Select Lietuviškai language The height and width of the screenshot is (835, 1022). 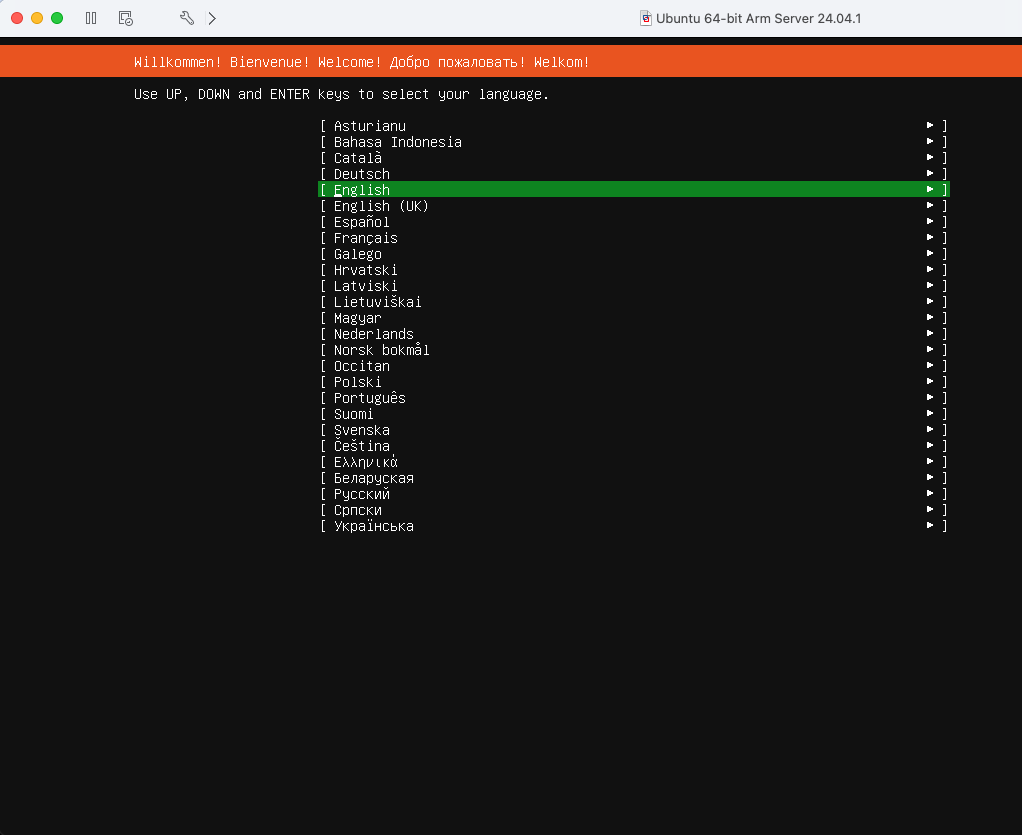pyautogui.click(x=634, y=302)
